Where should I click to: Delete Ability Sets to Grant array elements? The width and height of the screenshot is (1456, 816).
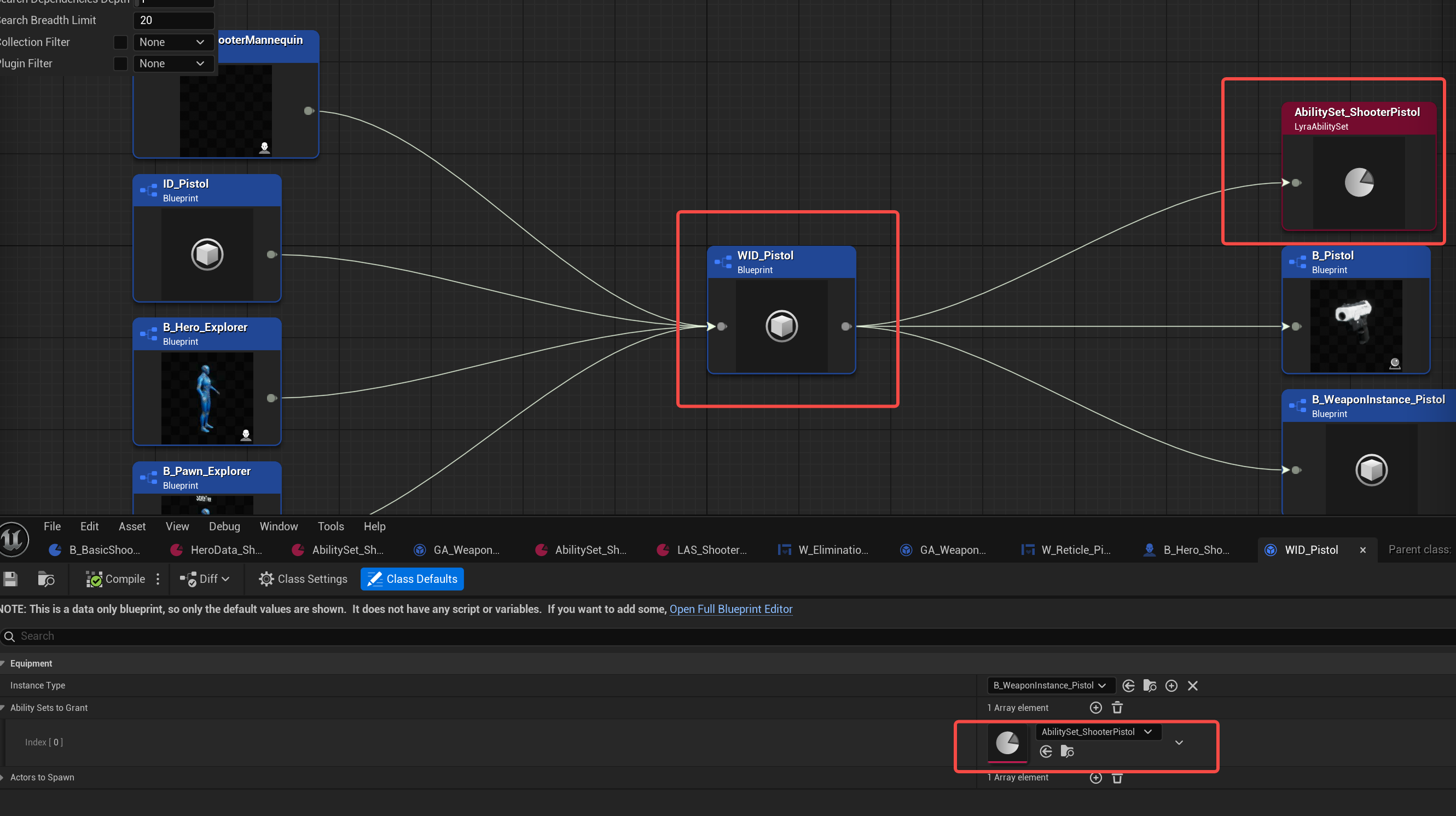pyautogui.click(x=1117, y=708)
